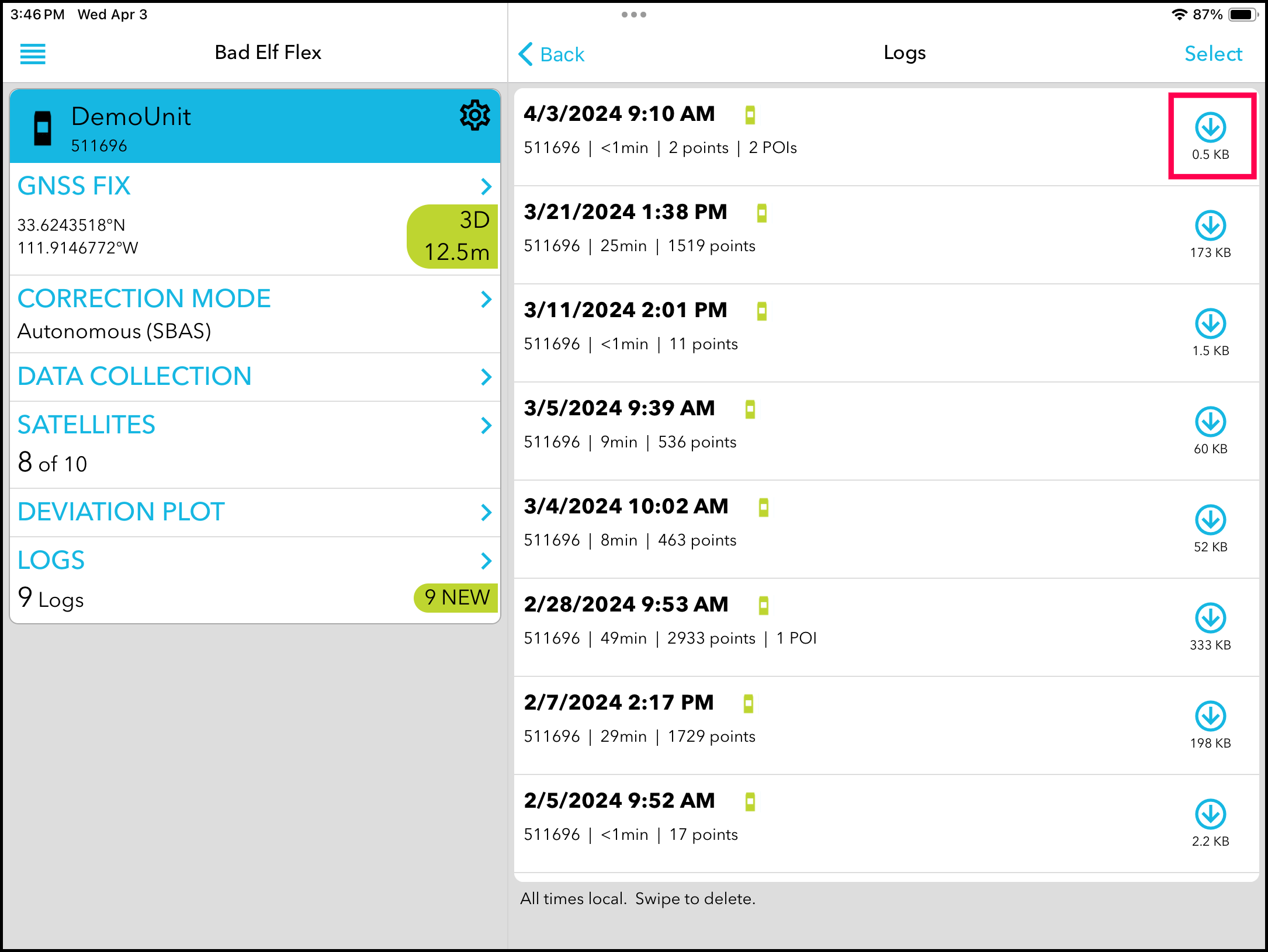Viewport: 1268px width, 952px height.
Task: Download the 333 KB log from 2/28/2024
Action: (1210, 619)
